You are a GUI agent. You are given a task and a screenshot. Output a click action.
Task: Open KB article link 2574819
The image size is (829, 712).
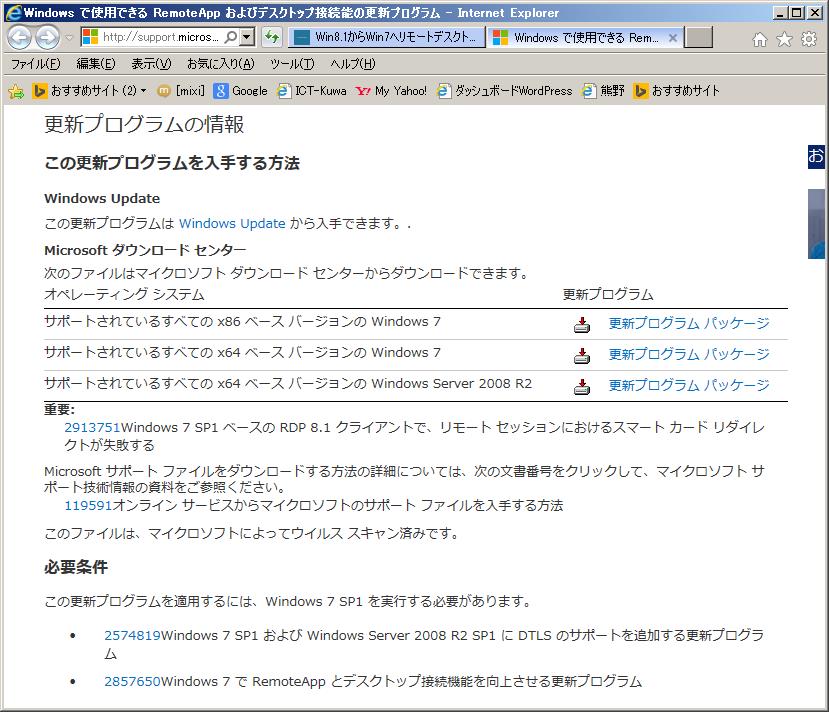pyautogui.click(x=132, y=636)
